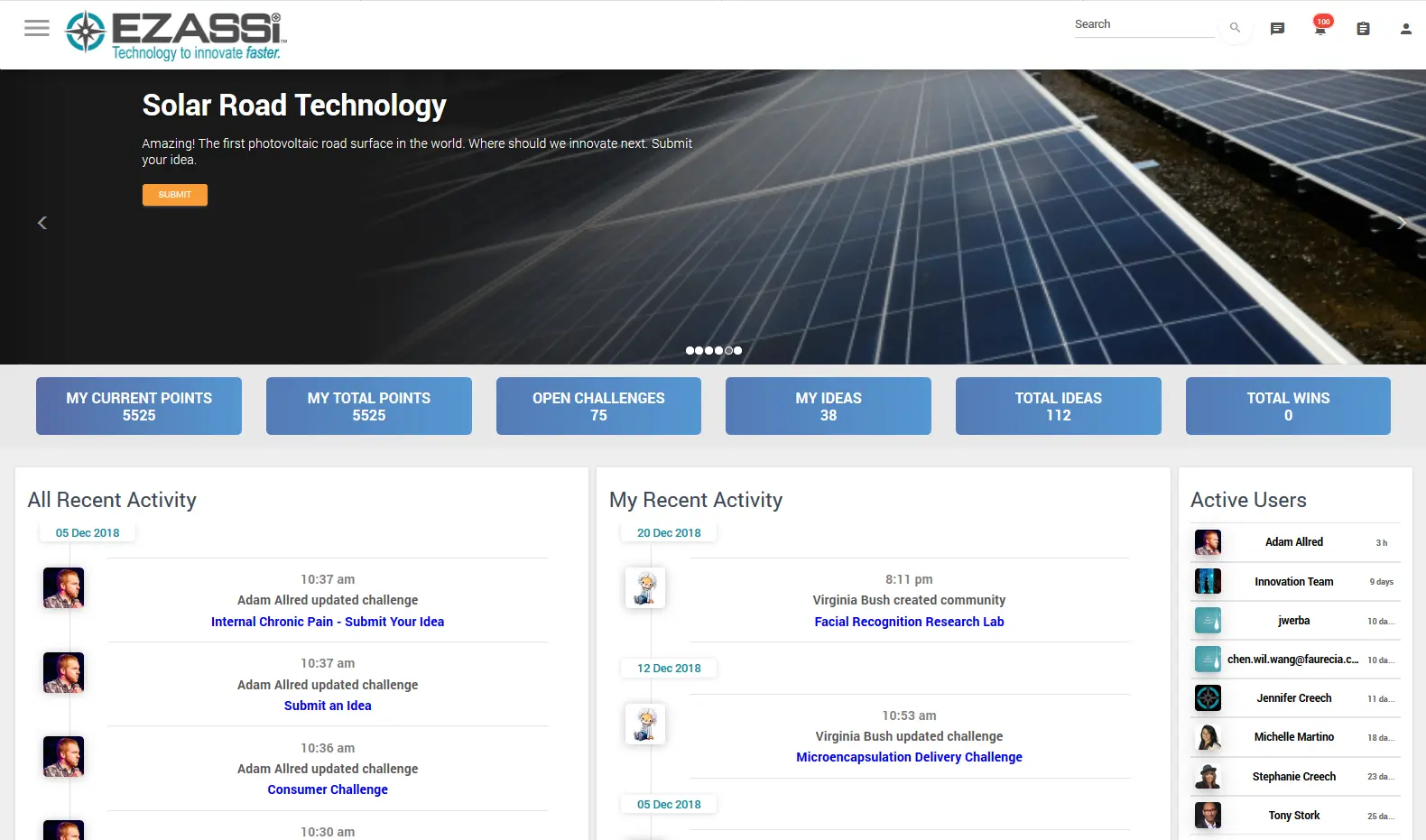1426x840 pixels.
Task: Click in the Search input field
Action: coord(1144,25)
